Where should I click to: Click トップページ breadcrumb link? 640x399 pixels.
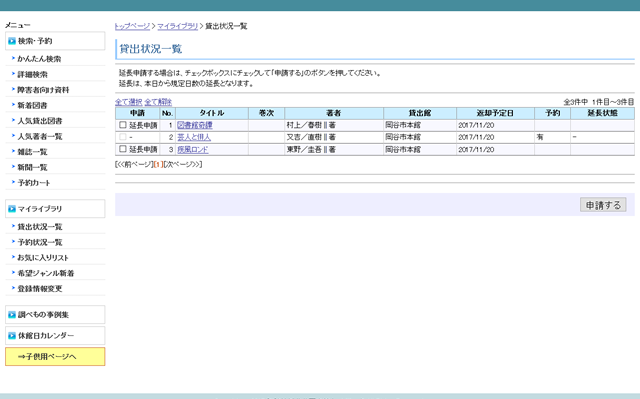[x=132, y=26]
